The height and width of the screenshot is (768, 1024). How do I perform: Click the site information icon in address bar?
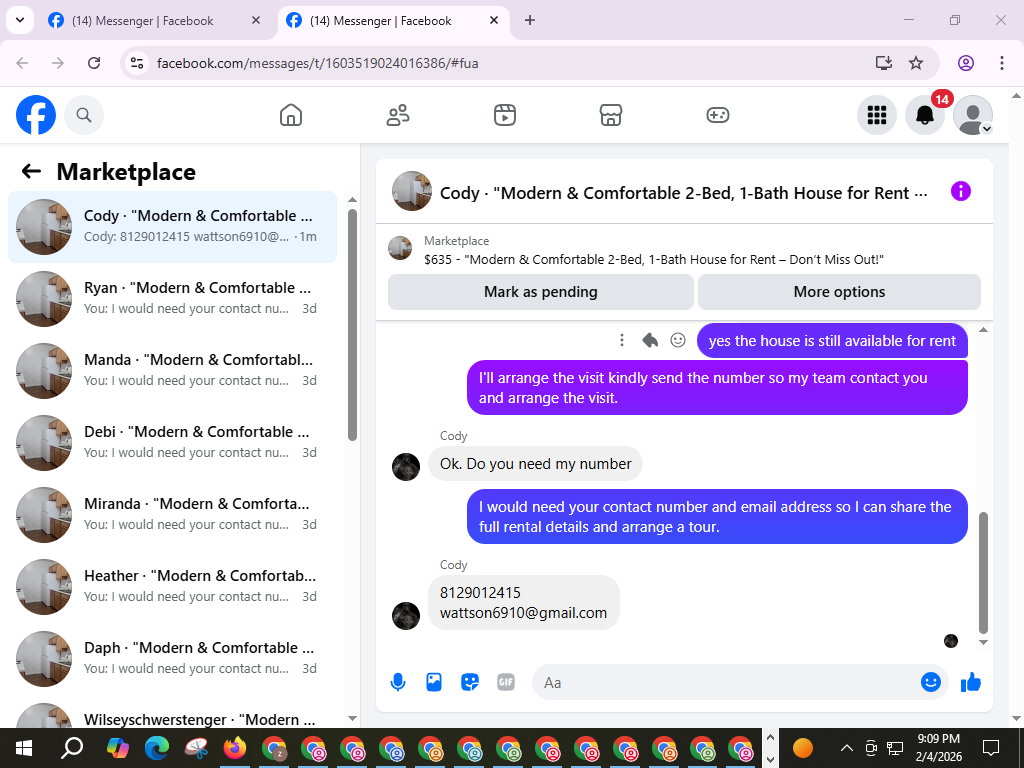(x=136, y=63)
